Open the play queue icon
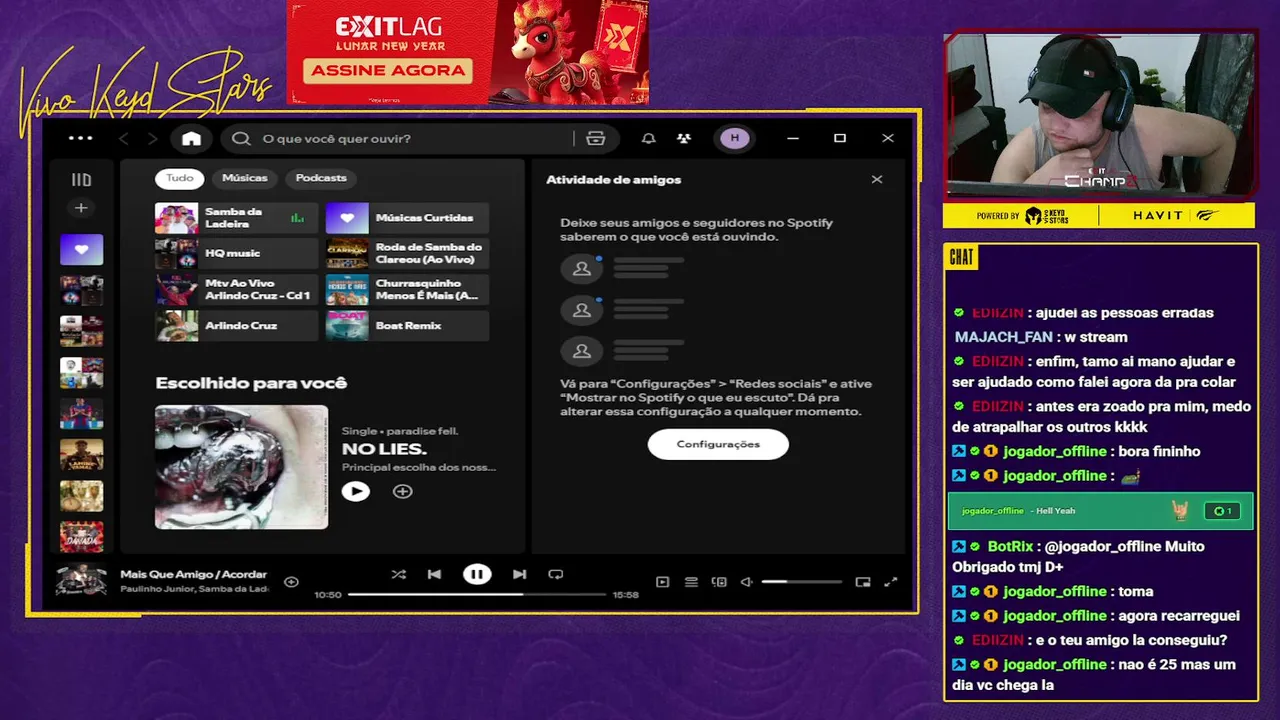The width and height of the screenshot is (1280, 720). 691,582
